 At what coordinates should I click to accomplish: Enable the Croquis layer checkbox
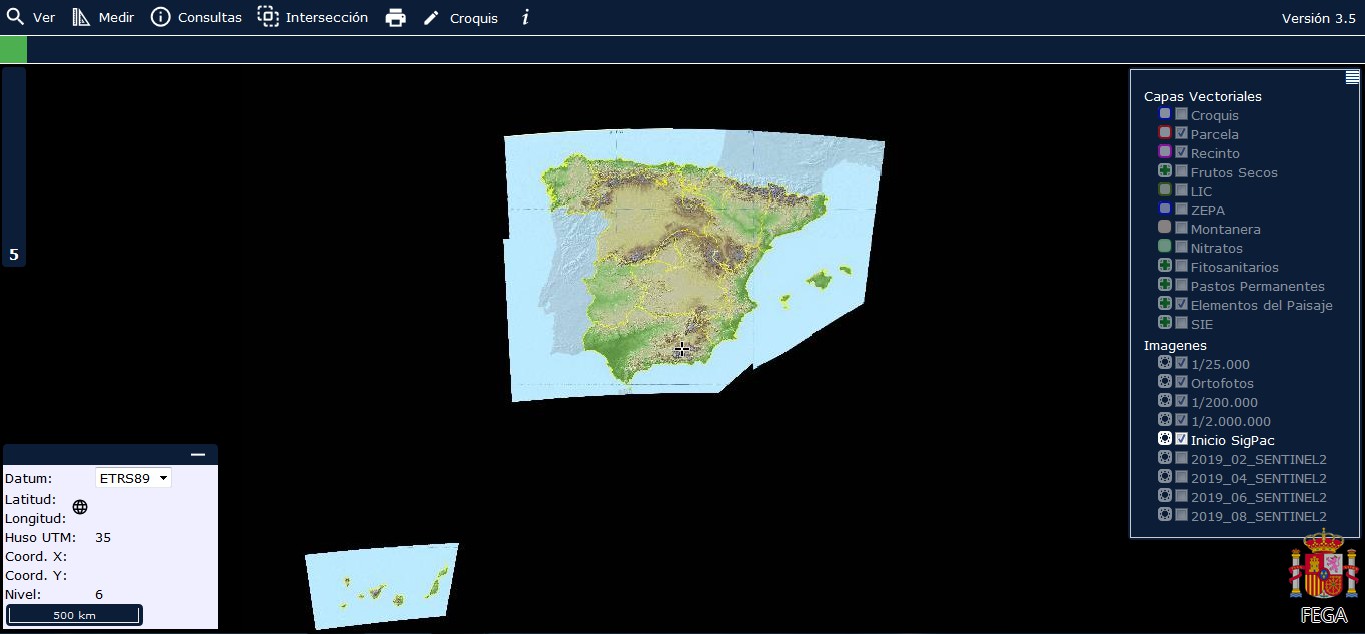coord(1181,114)
